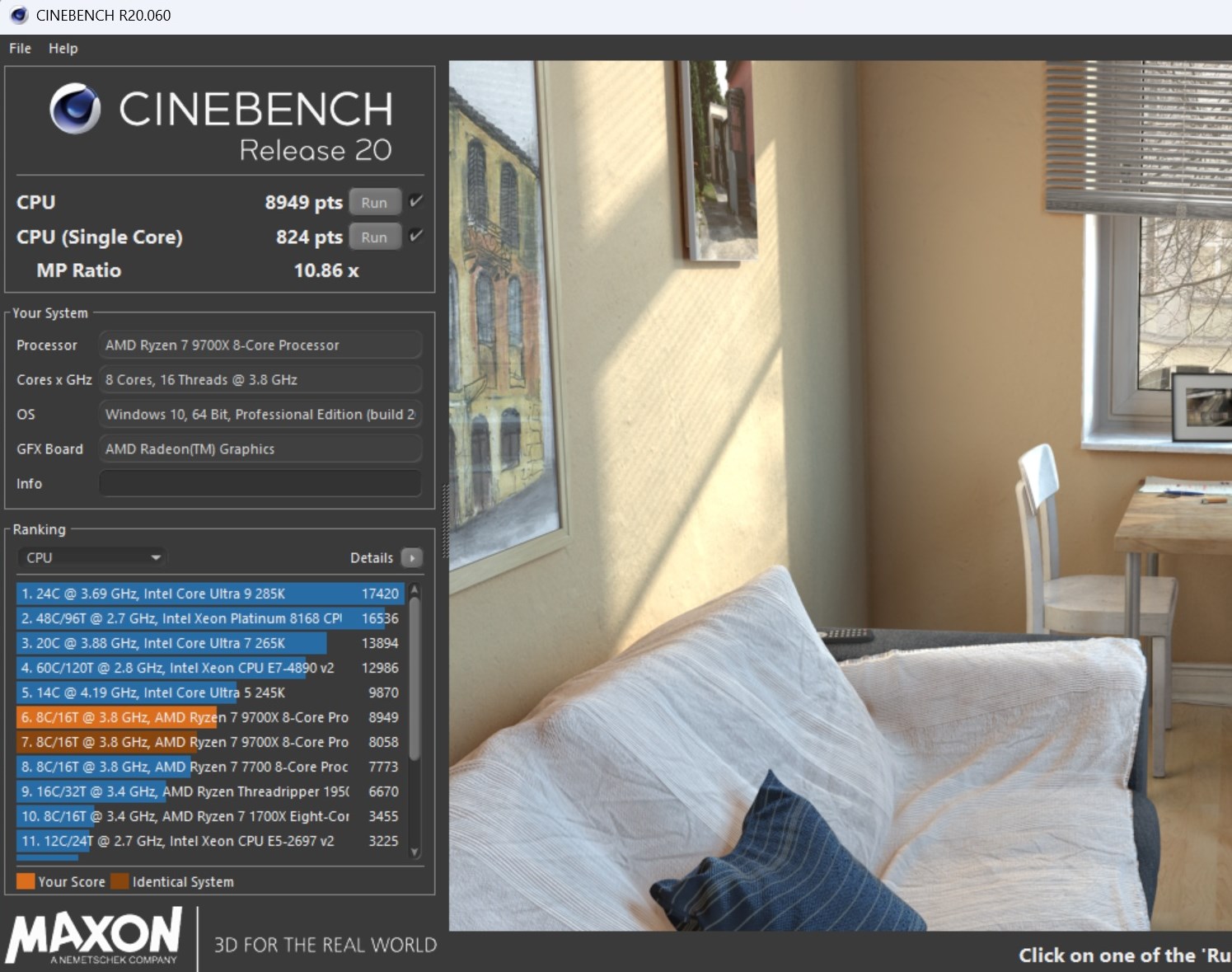
Task: Toggle the CPU (Single Core) test checkbox
Action: pos(416,236)
